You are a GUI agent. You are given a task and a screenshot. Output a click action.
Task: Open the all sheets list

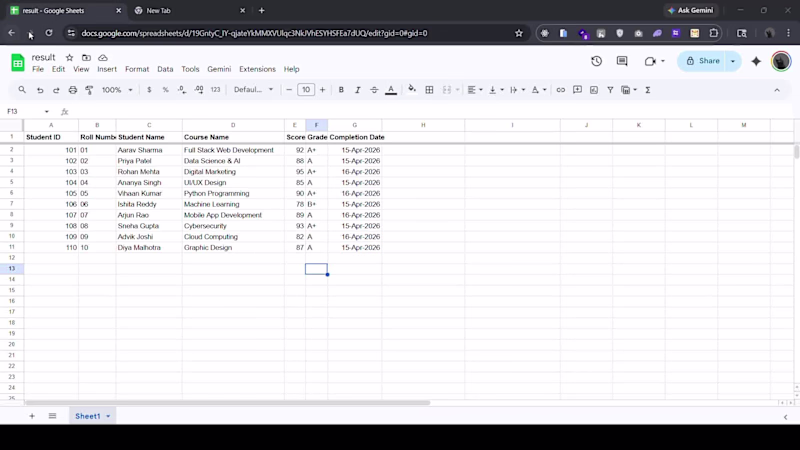pyautogui.click(x=52, y=416)
